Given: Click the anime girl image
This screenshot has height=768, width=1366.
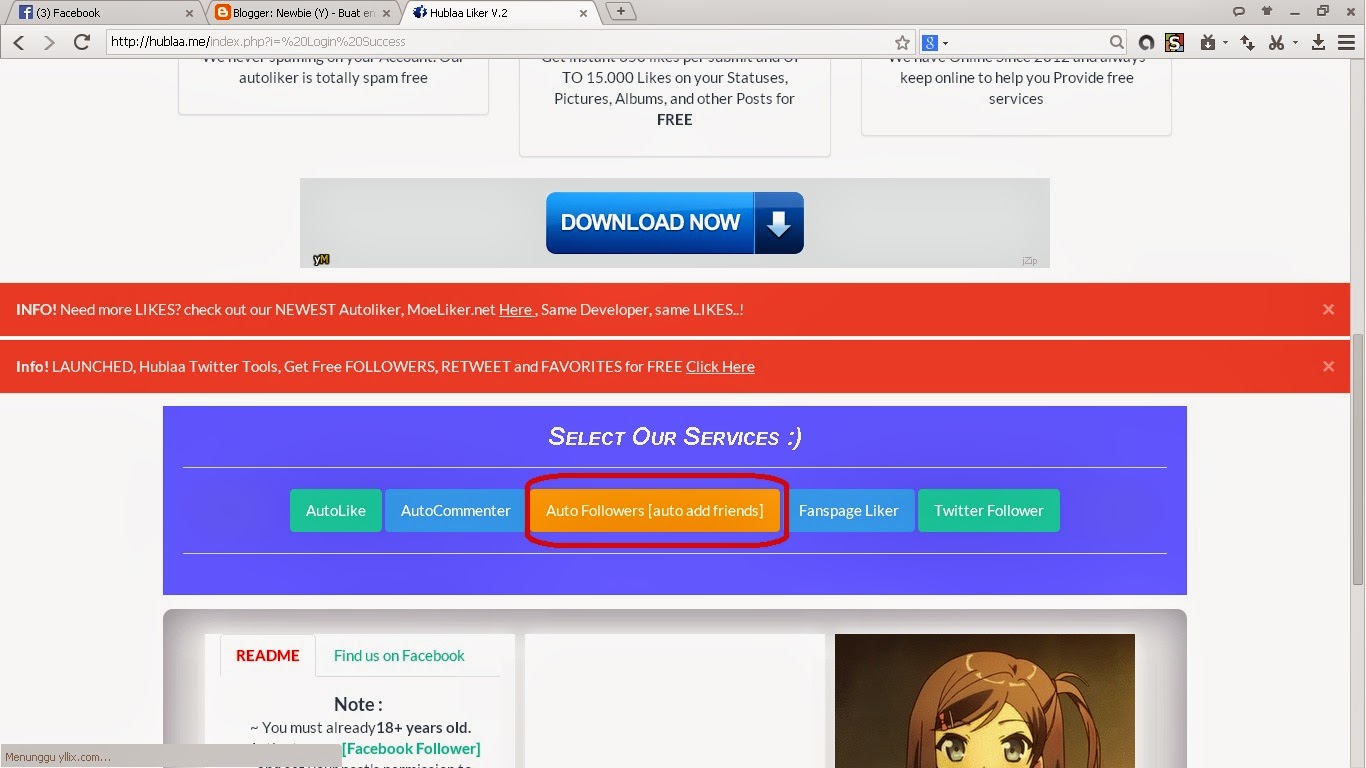Looking at the screenshot, I should click(x=985, y=701).
